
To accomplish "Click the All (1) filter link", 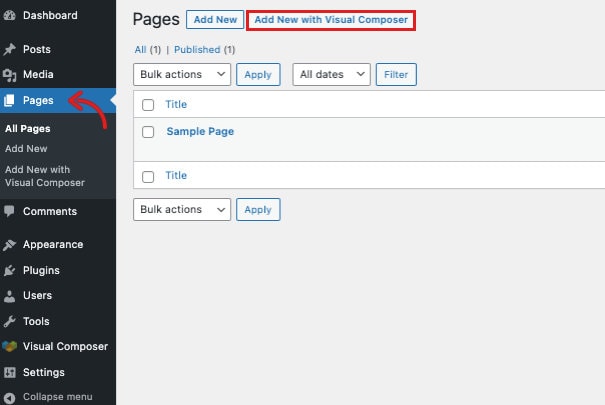I will coord(147,50).
